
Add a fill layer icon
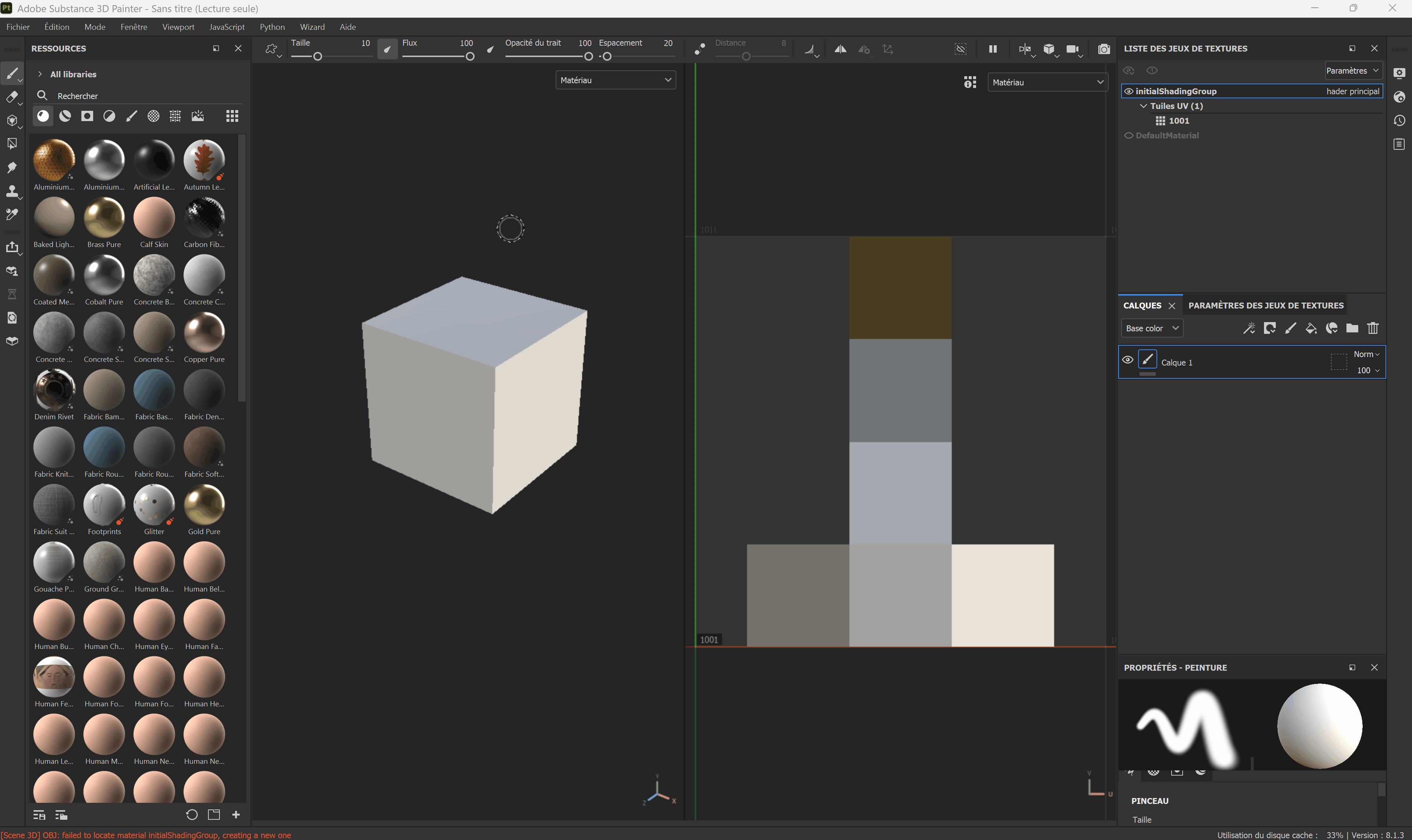coord(1311,328)
